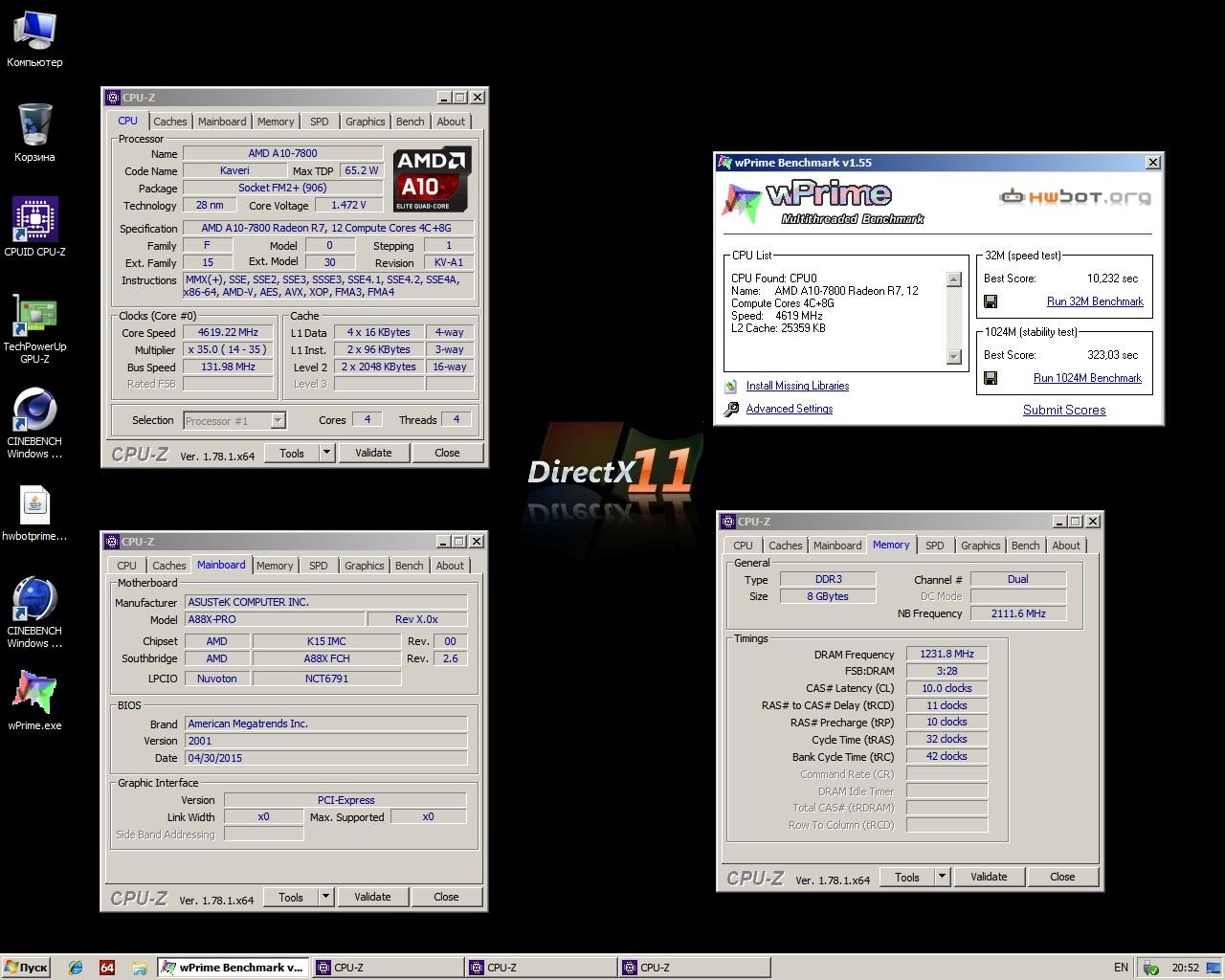Open the upper CINEBENCH Windows shortcut
The image size is (1225, 980).
(34, 423)
